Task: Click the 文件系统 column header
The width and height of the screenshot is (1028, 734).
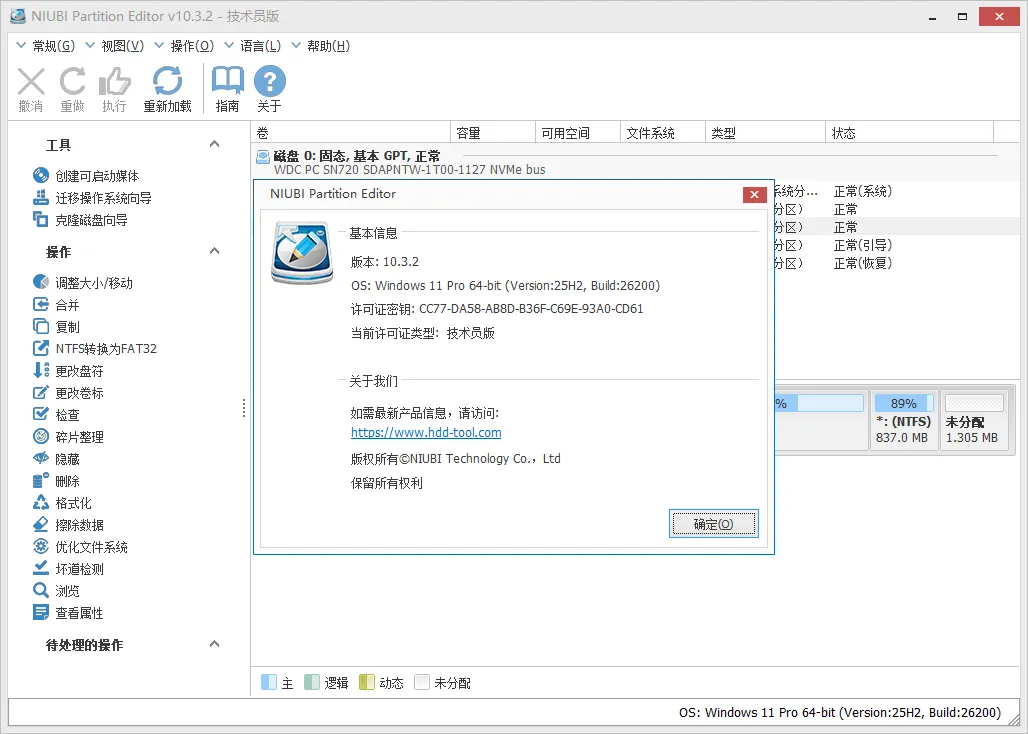Action: click(x=663, y=133)
